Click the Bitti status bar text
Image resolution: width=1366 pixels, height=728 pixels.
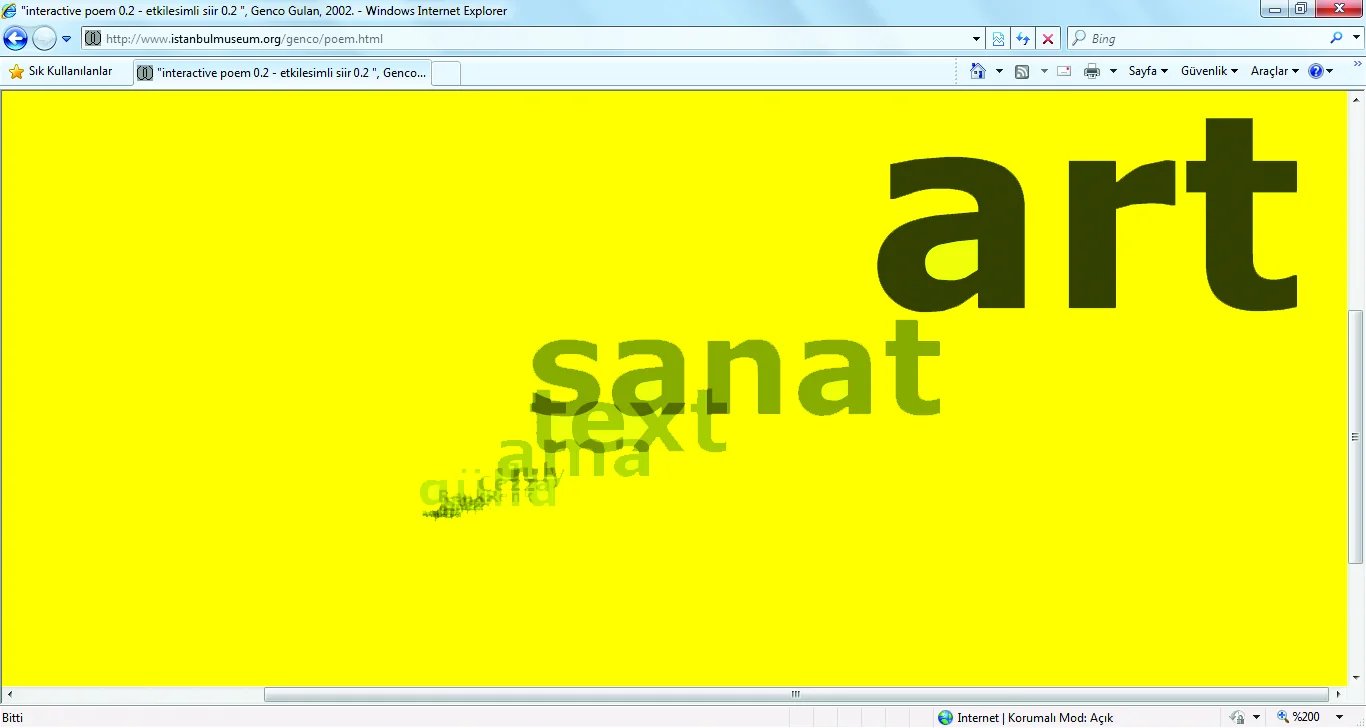[x=13, y=718]
